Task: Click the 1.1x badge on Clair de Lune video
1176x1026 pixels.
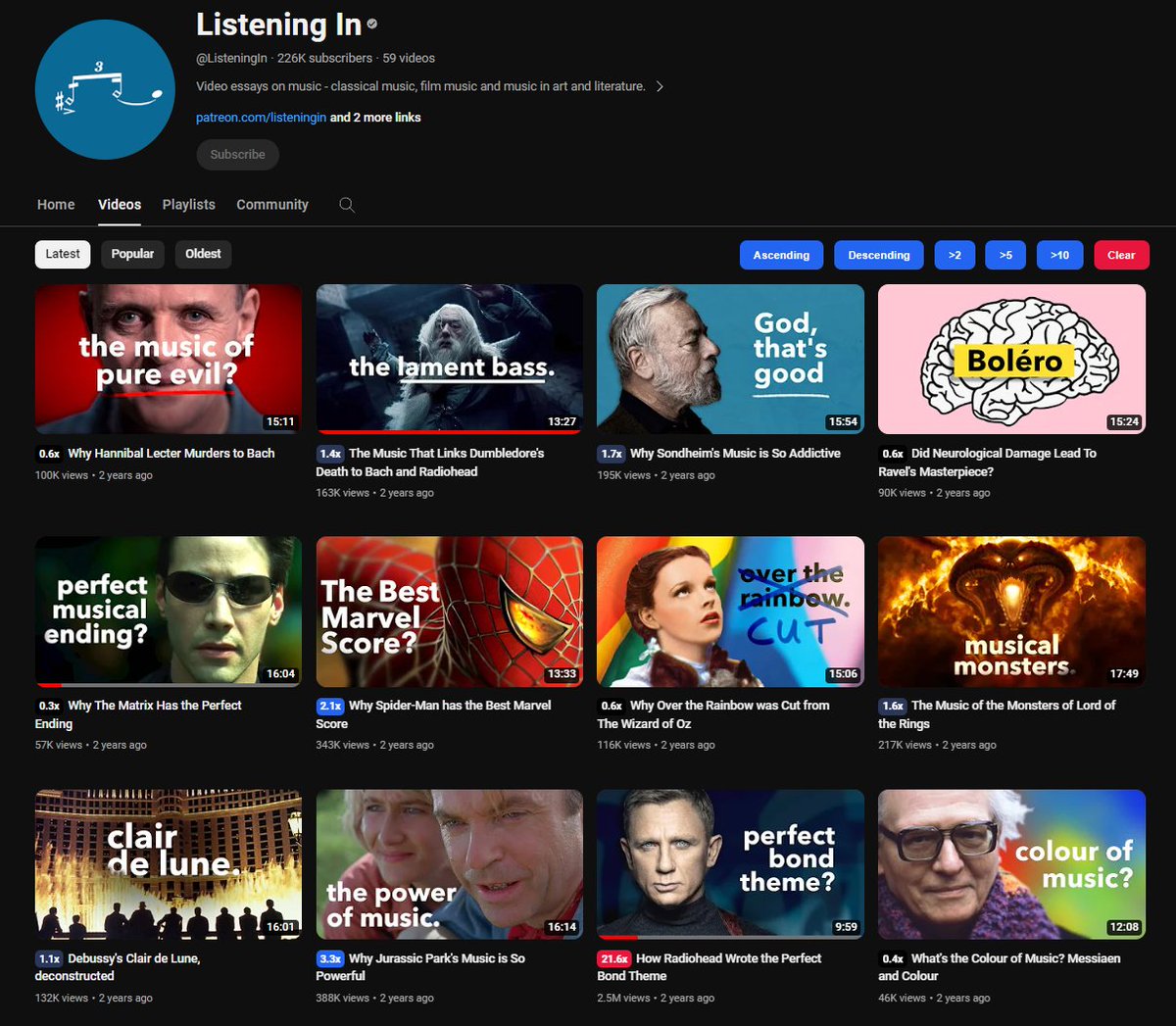Action: [49, 958]
